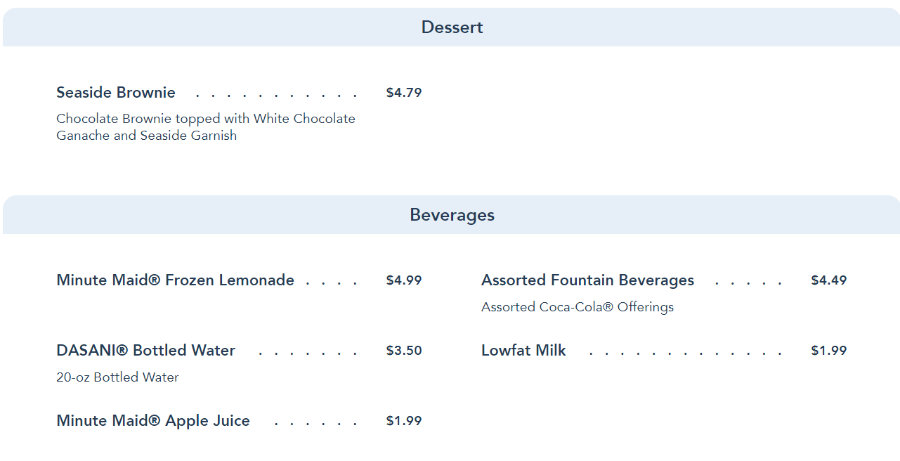Click Assorted Coca-Cola Offerings description

pos(577,307)
